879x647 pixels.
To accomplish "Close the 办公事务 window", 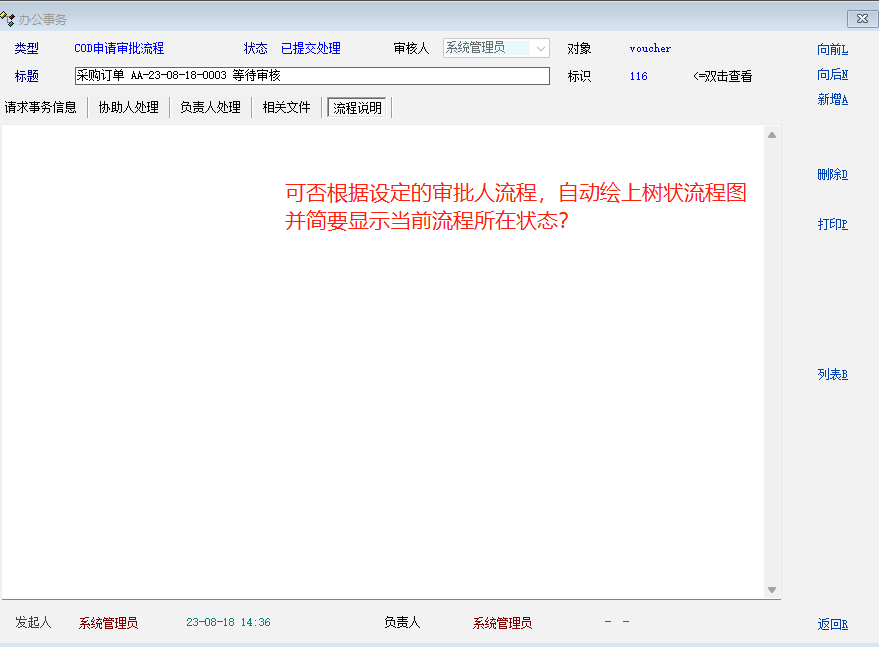I will [861, 19].
